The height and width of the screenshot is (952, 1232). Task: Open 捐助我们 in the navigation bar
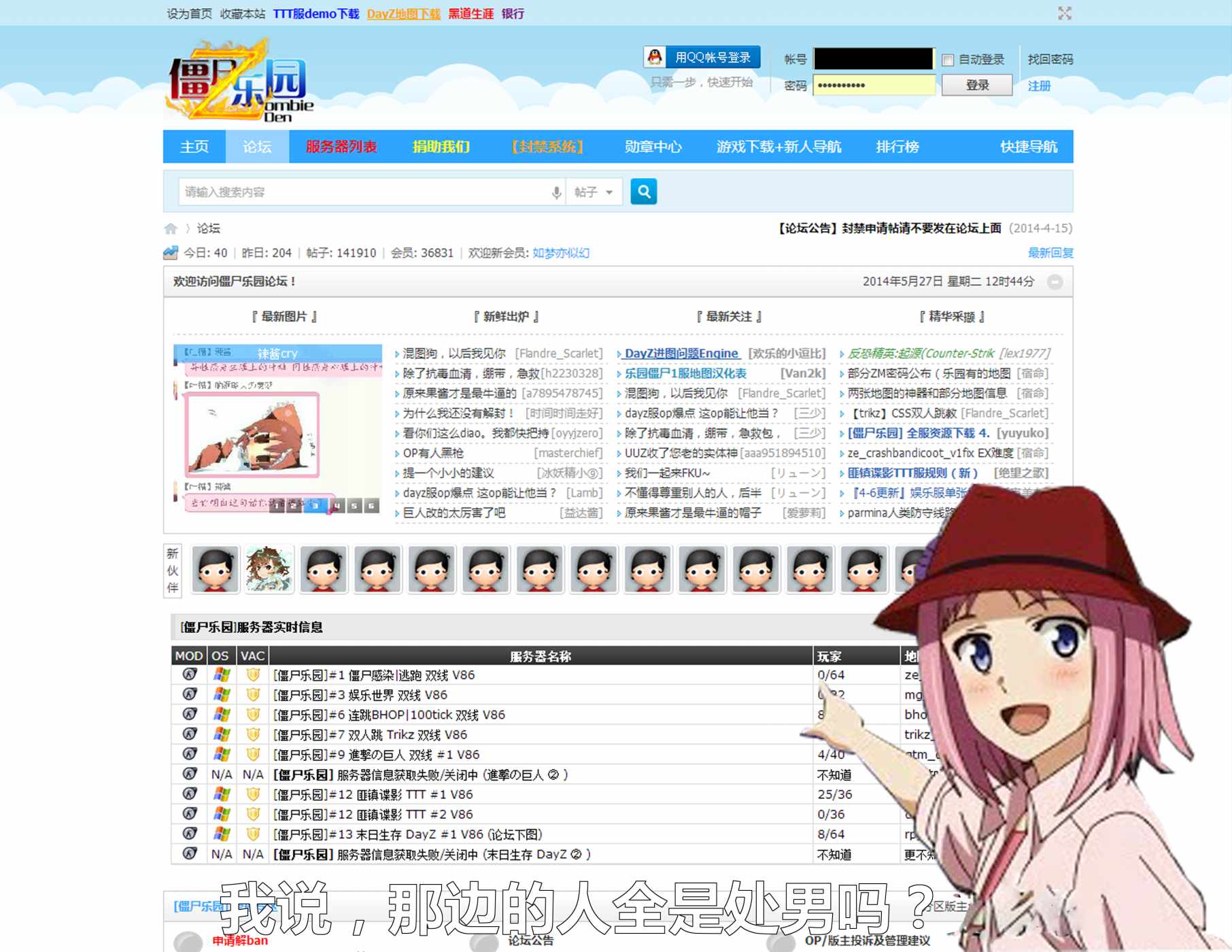click(441, 147)
